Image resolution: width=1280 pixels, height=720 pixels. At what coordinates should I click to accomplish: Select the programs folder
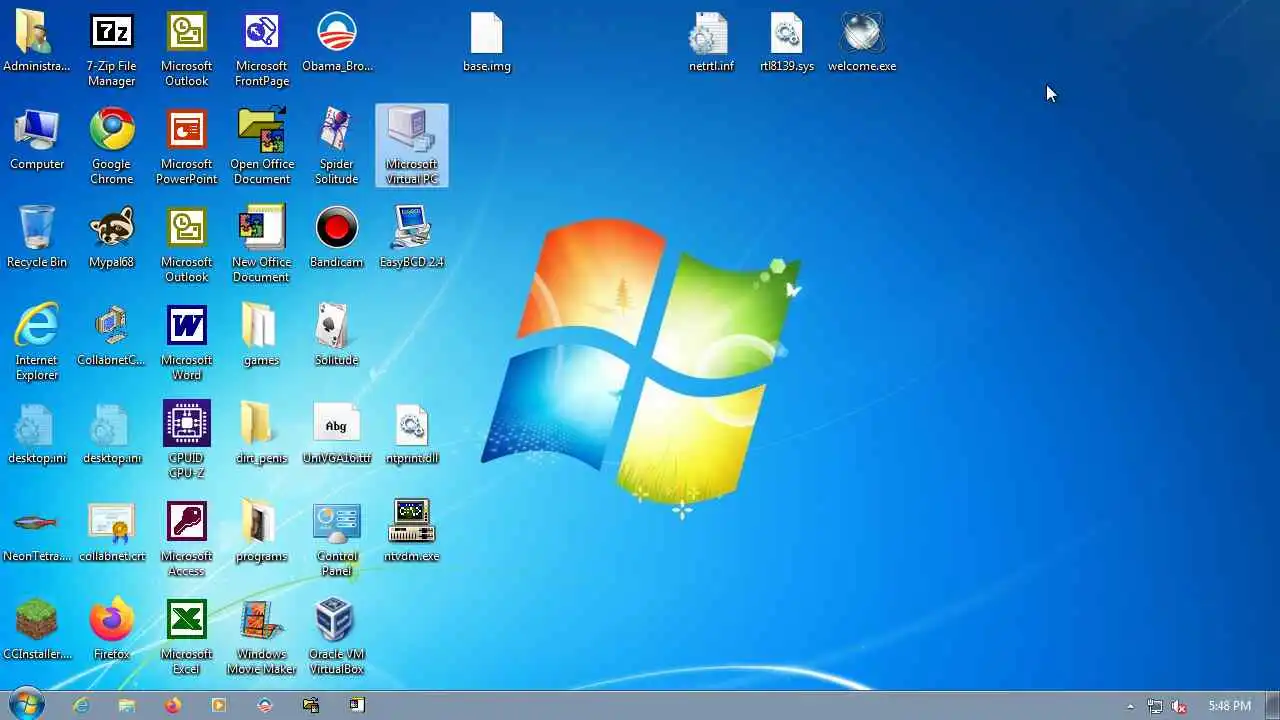(x=261, y=532)
